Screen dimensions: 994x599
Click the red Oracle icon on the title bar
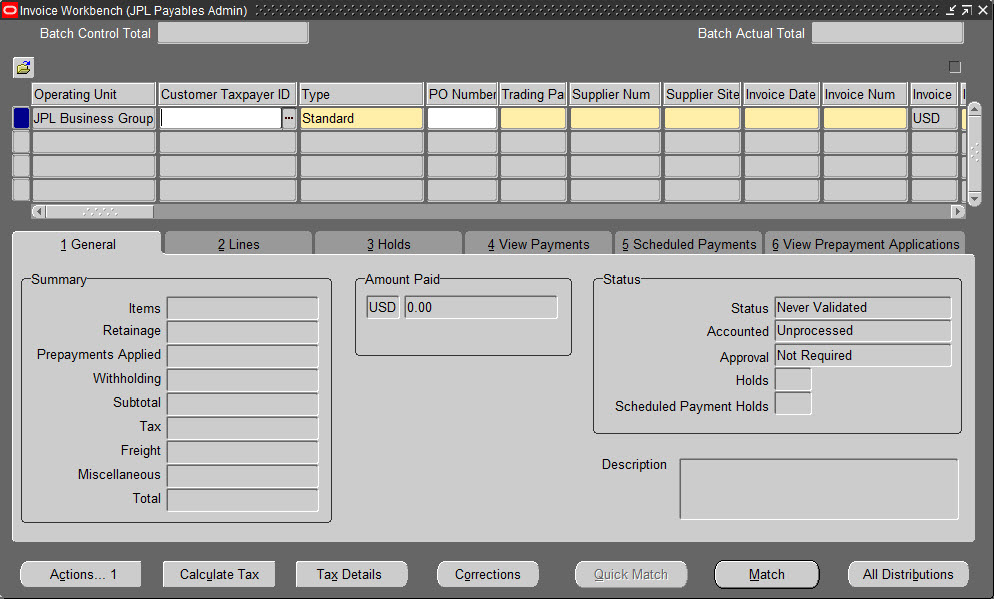pyautogui.click(x=10, y=10)
